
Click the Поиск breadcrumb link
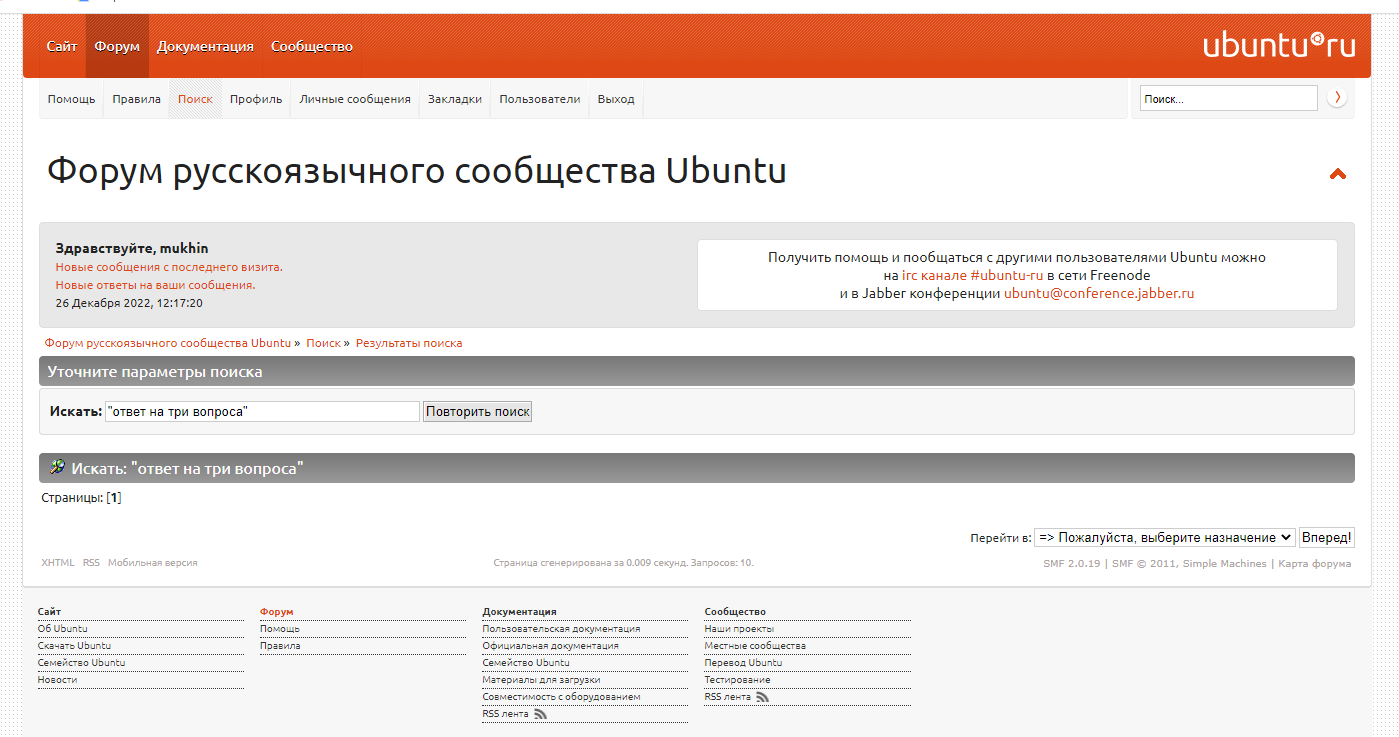324,343
